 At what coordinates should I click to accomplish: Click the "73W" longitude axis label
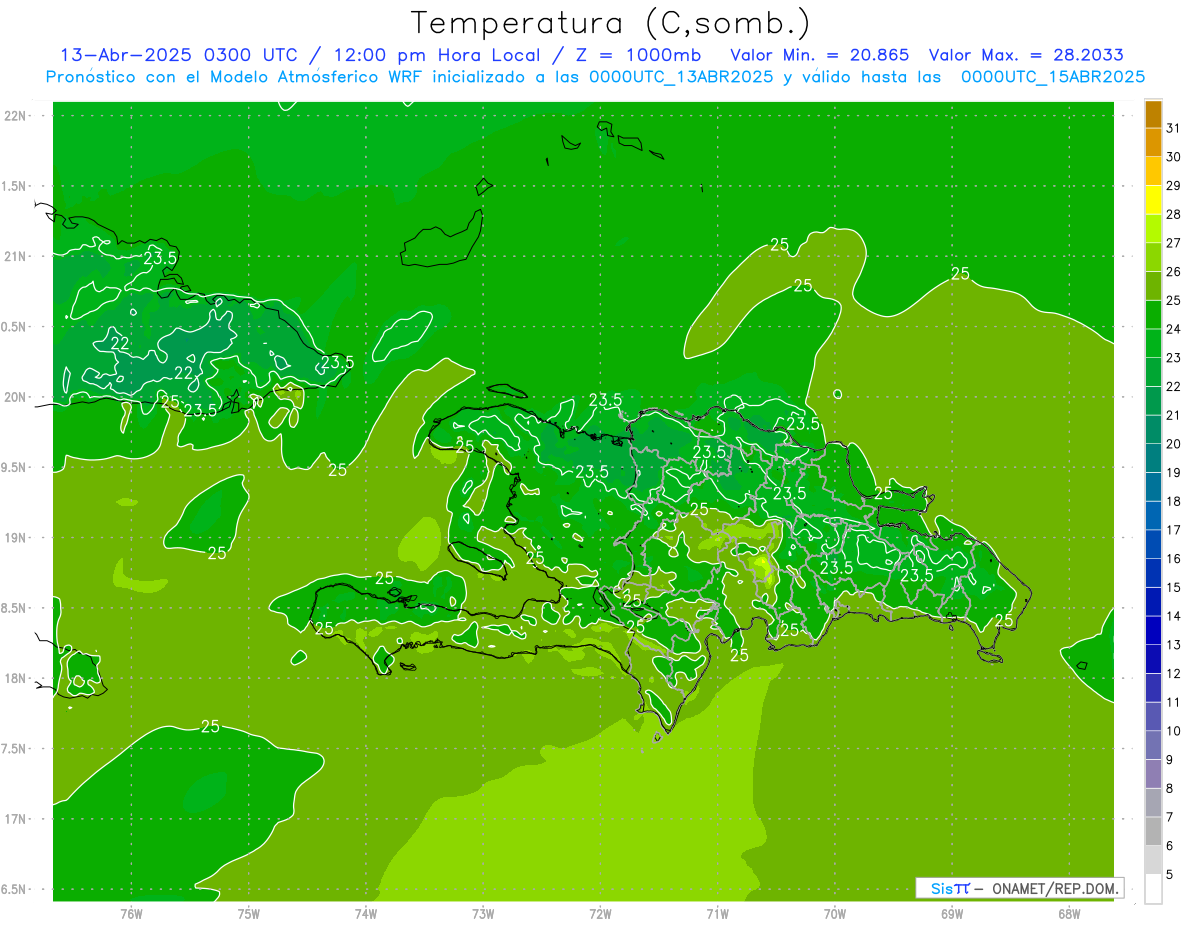(x=483, y=914)
